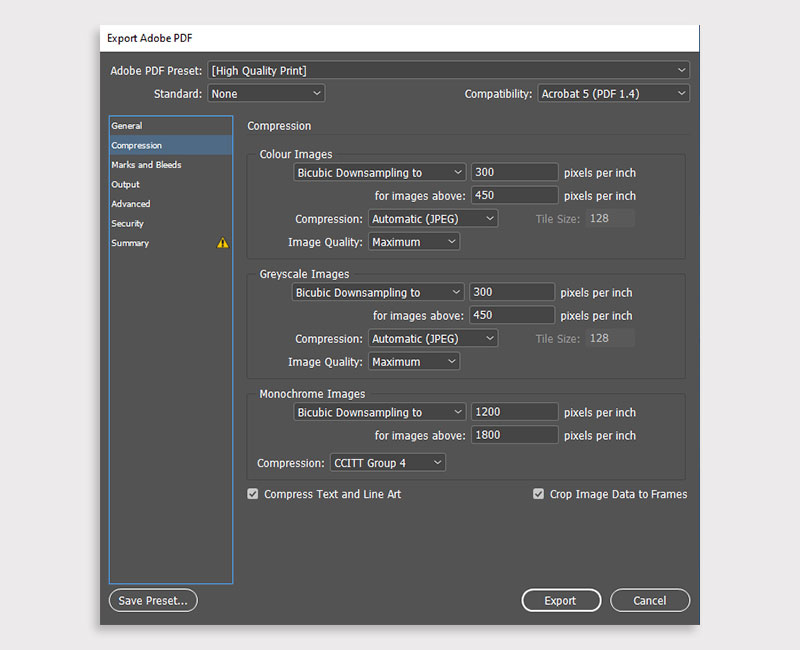The width and height of the screenshot is (800, 650).
Task: Click Save Preset
Action: tap(152, 600)
